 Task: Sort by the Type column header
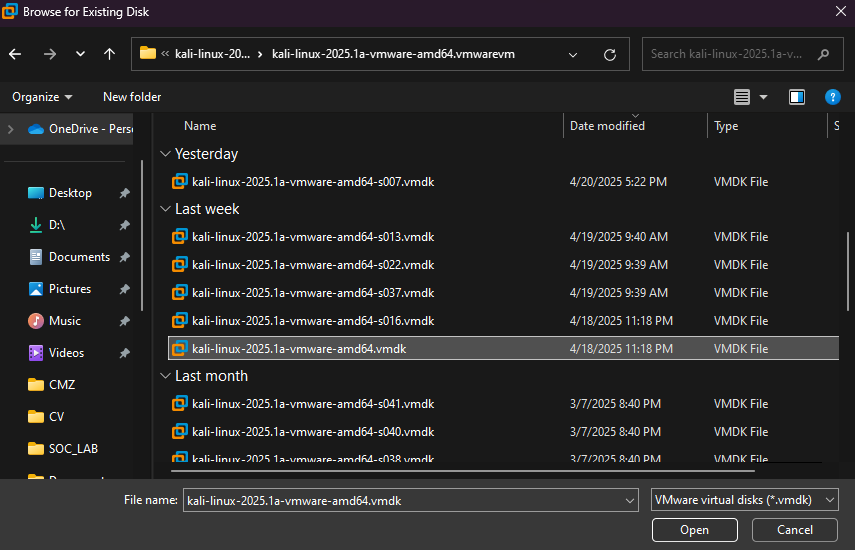coord(726,126)
